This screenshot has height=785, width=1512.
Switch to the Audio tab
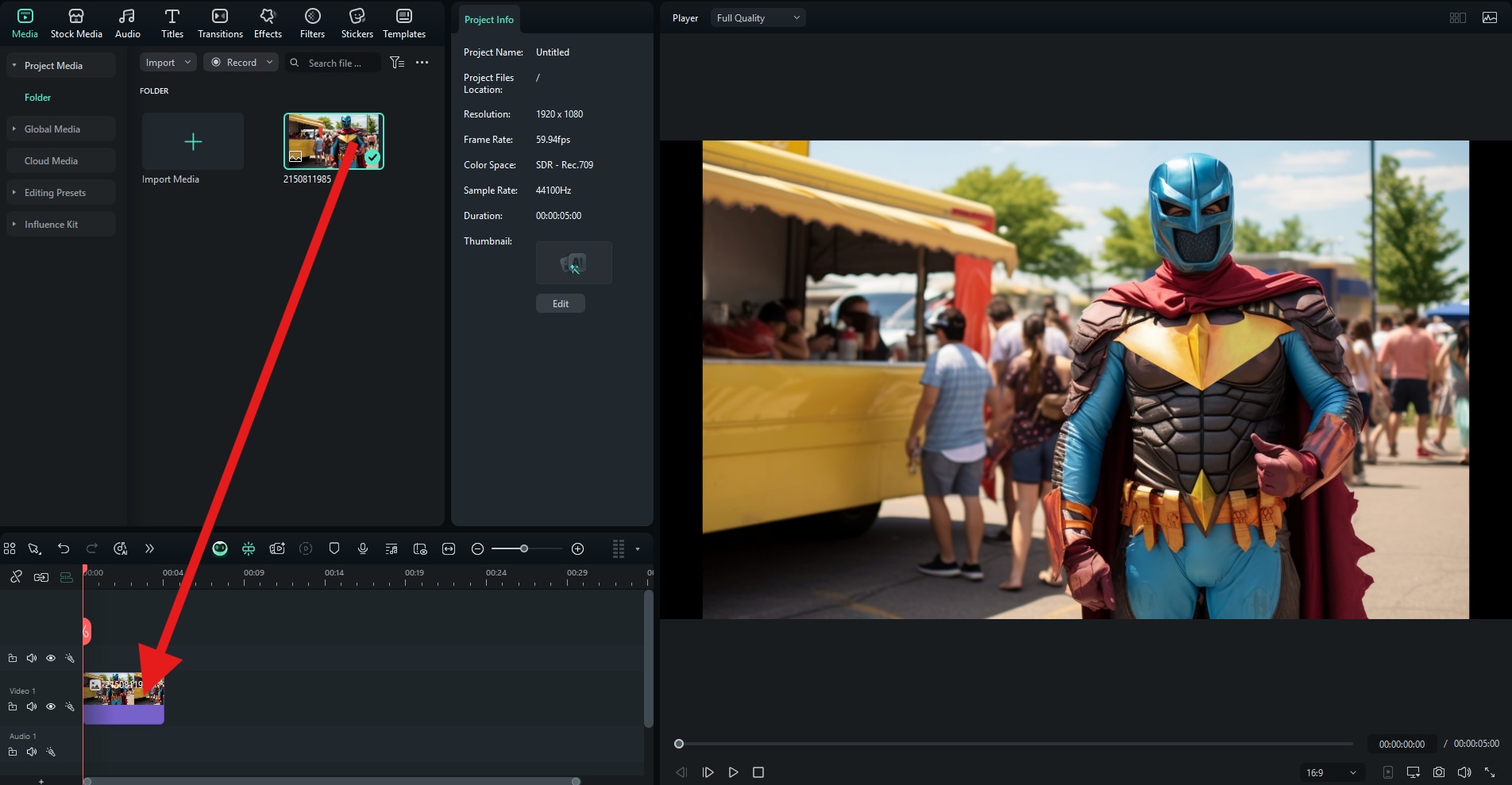point(127,23)
